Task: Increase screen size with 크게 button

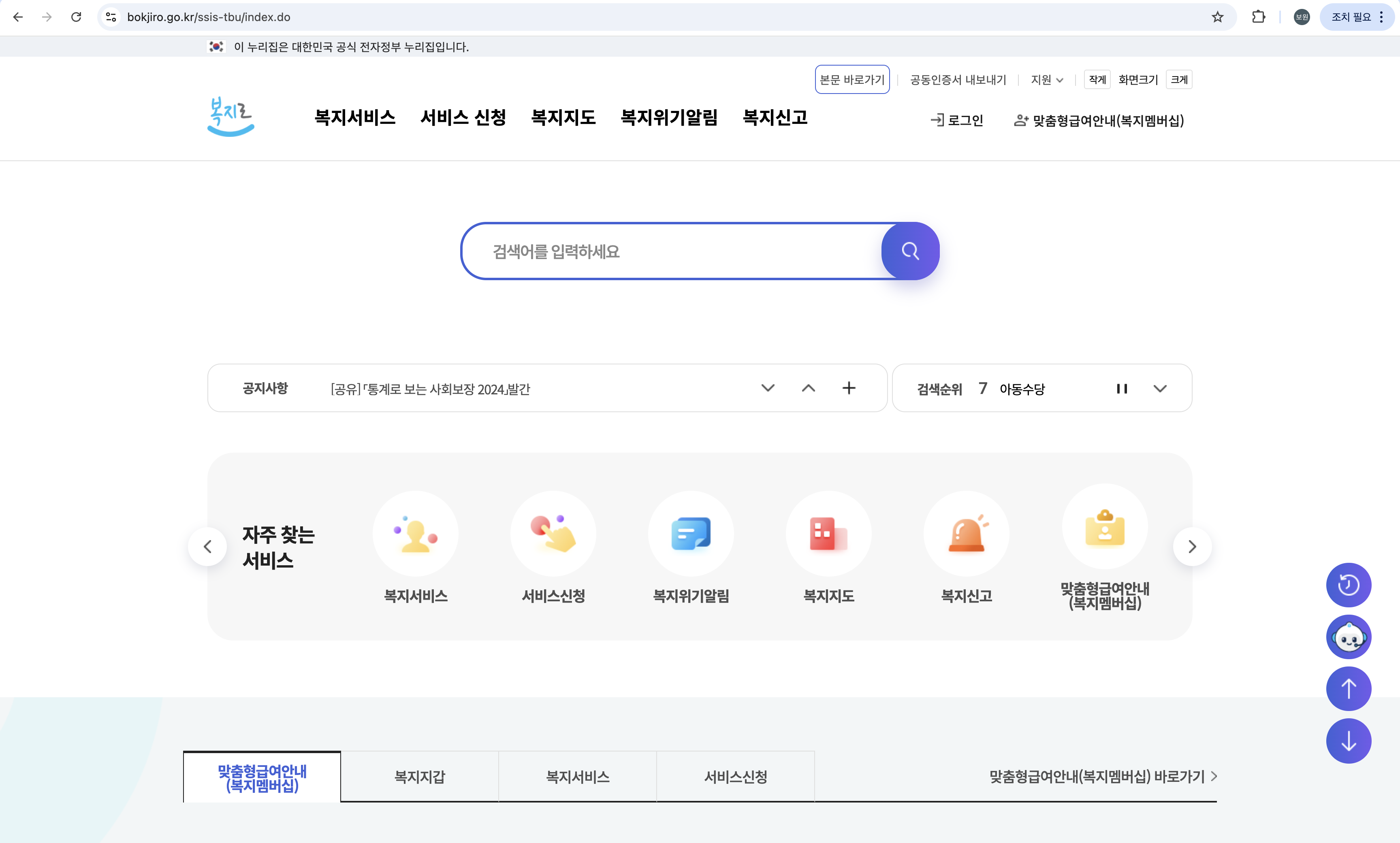Action: coord(1179,79)
